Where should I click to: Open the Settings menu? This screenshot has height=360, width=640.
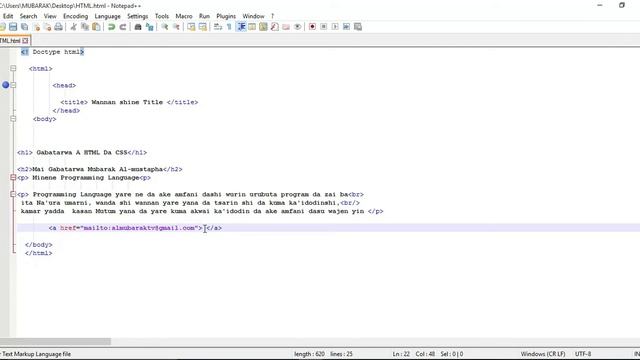click(138, 16)
